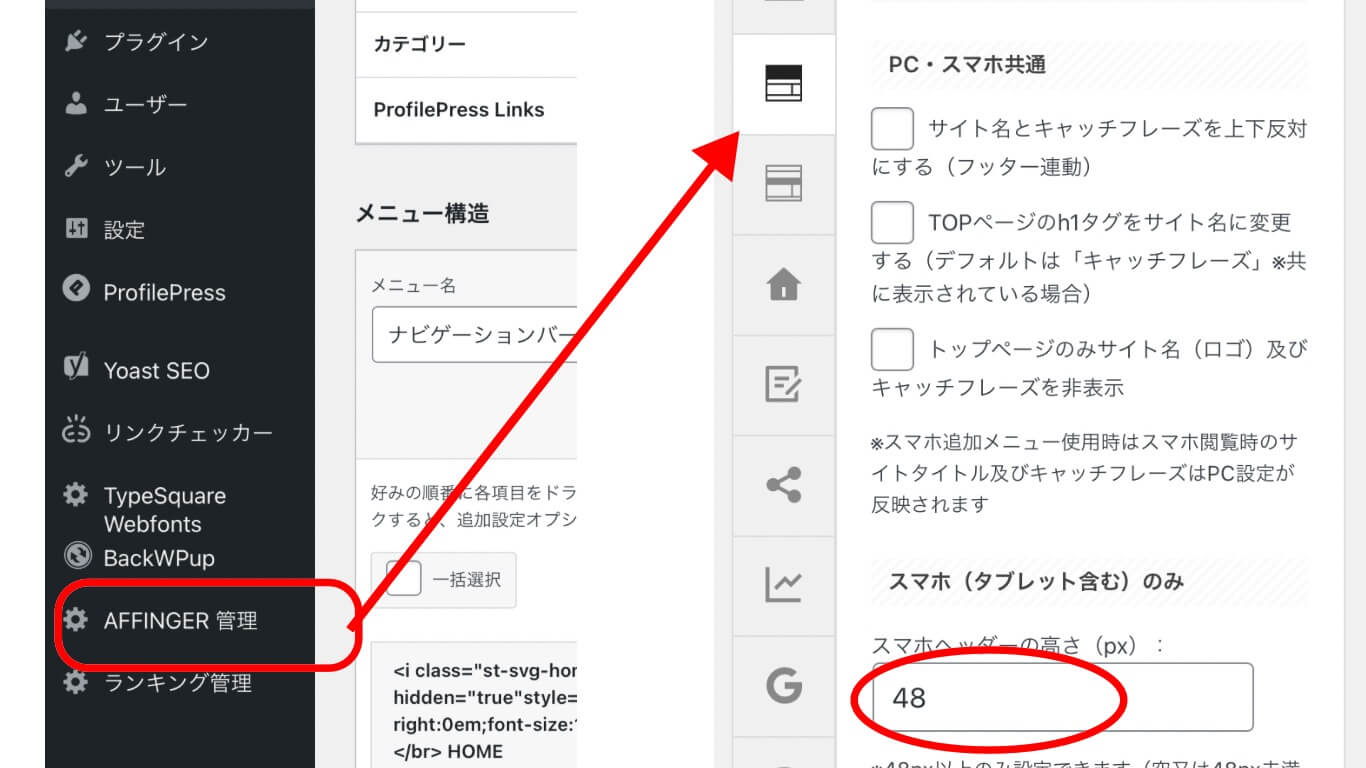1366x768 pixels.
Task: Select the post edit tab icon
Action: pyautogui.click(x=784, y=385)
